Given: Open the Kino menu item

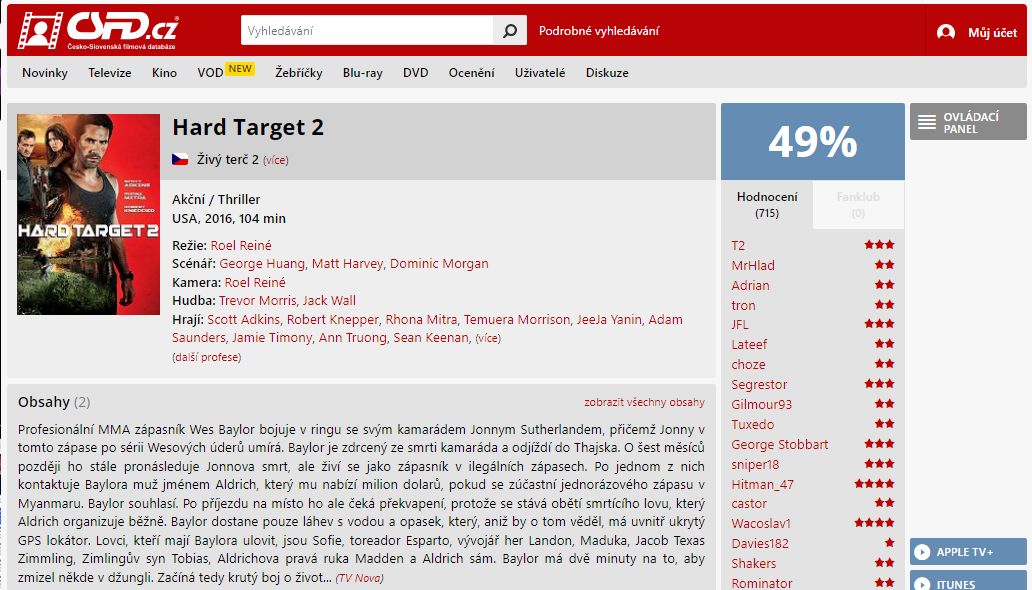Looking at the screenshot, I should [x=164, y=72].
